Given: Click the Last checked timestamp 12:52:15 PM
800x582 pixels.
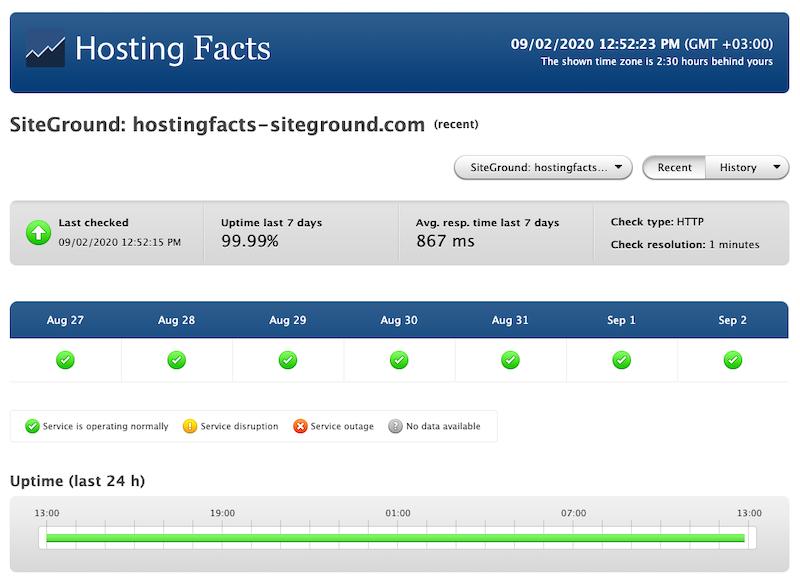Looking at the screenshot, I should click(x=120, y=242).
